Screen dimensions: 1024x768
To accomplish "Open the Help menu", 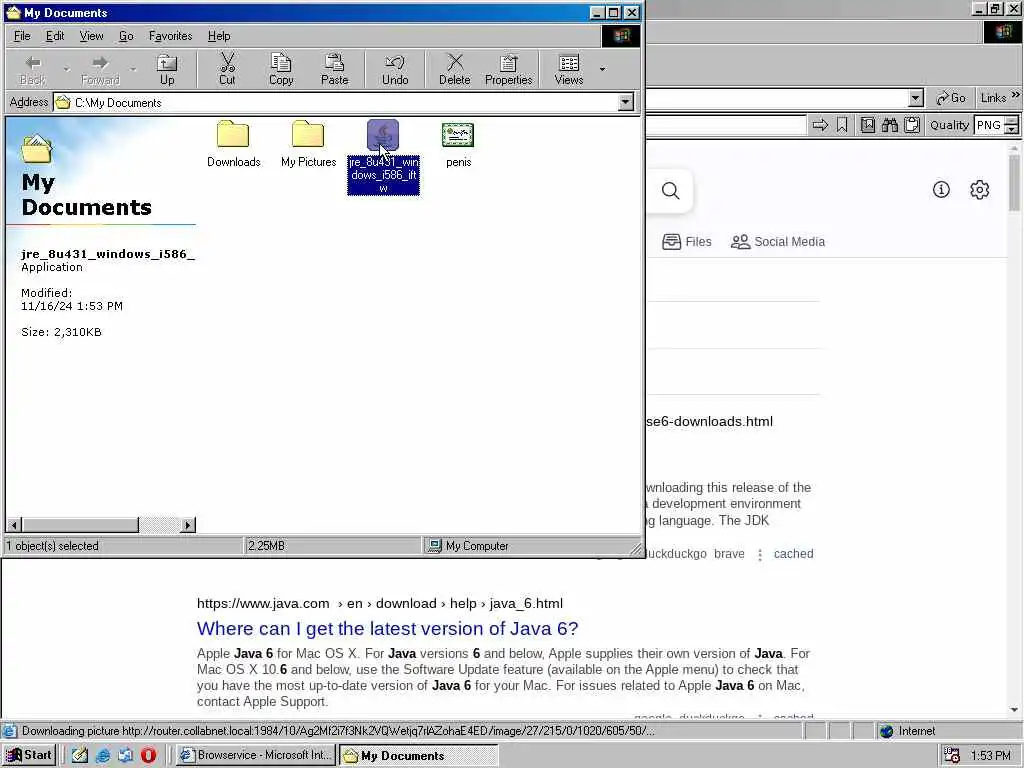I will [219, 36].
